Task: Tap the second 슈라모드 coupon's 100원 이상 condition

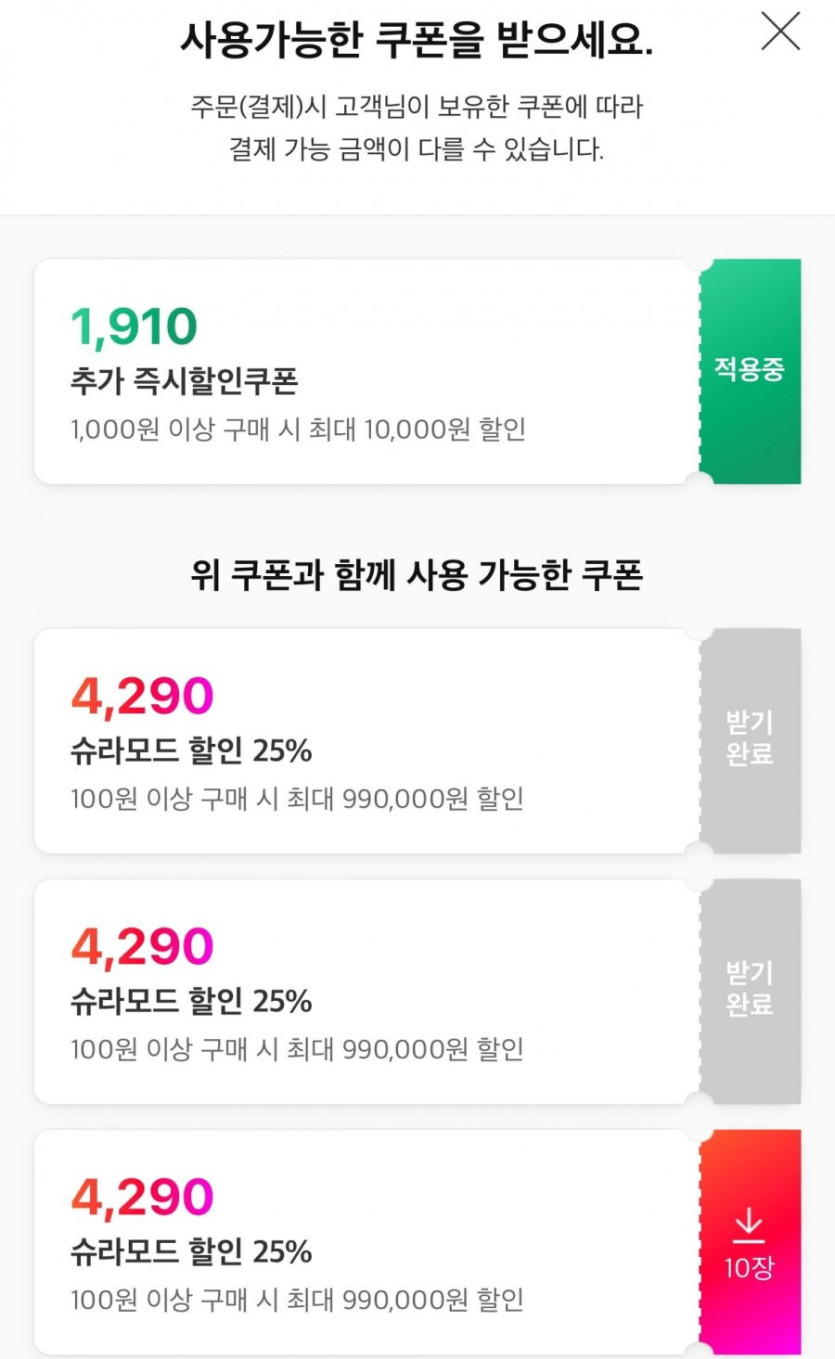Action: 297,1050
